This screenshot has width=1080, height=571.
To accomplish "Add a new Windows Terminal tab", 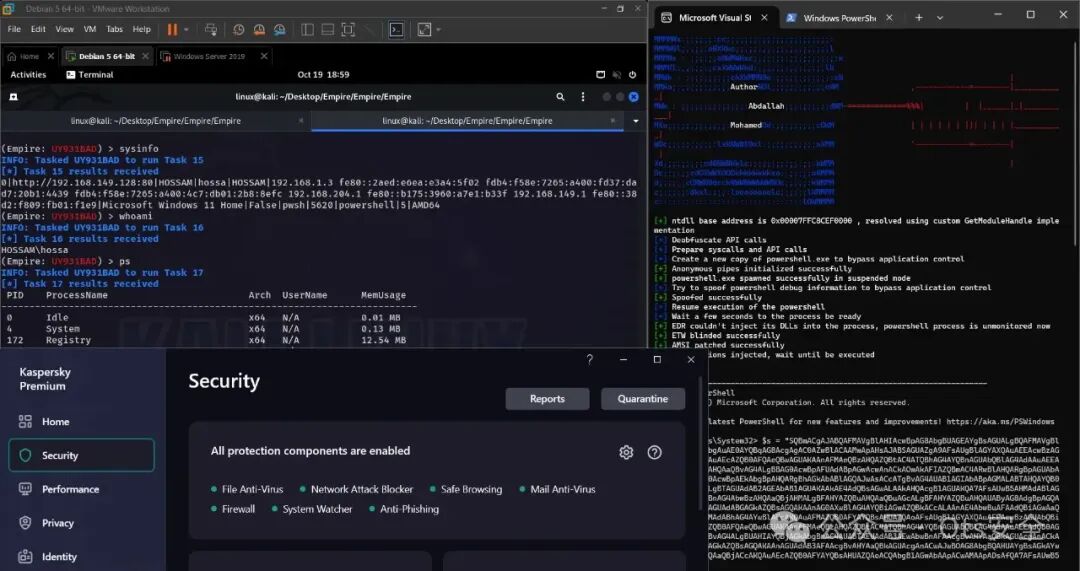I will pyautogui.click(x=918, y=18).
